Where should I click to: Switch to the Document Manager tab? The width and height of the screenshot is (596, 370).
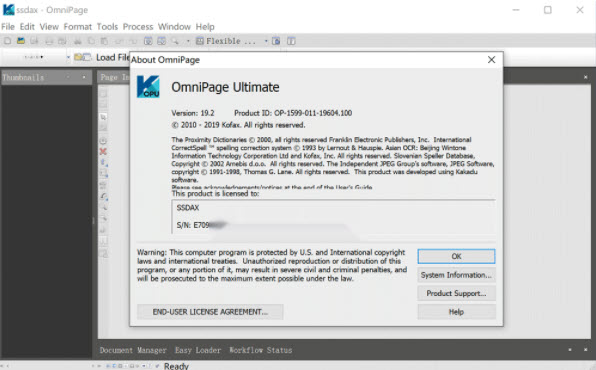click(133, 350)
